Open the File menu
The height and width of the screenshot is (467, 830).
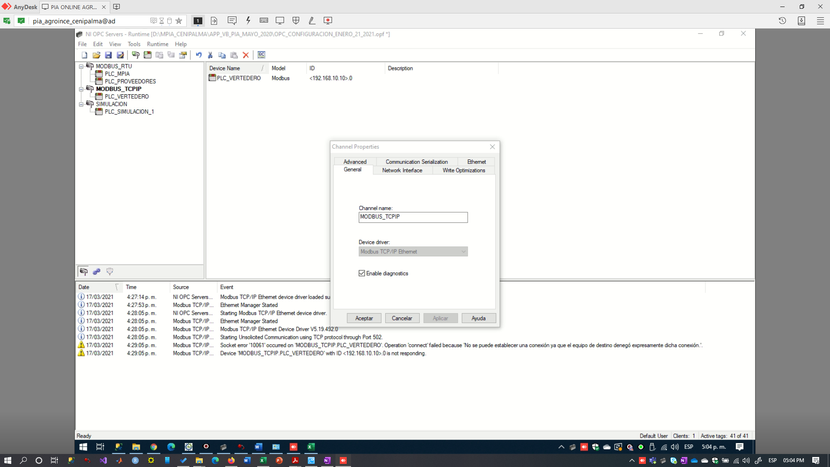[x=83, y=44]
